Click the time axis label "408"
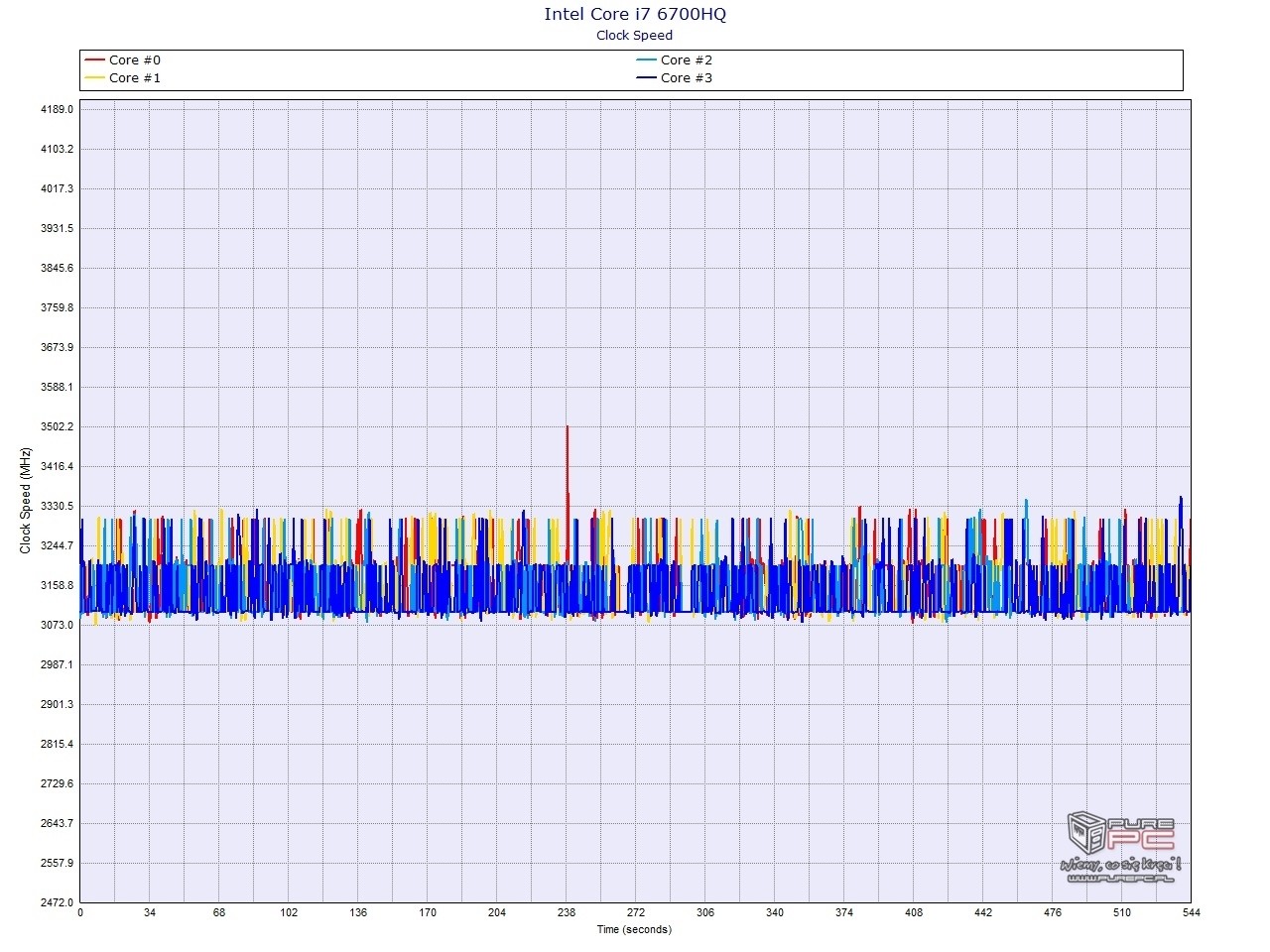The image size is (1270, 952). (x=914, y=913)
